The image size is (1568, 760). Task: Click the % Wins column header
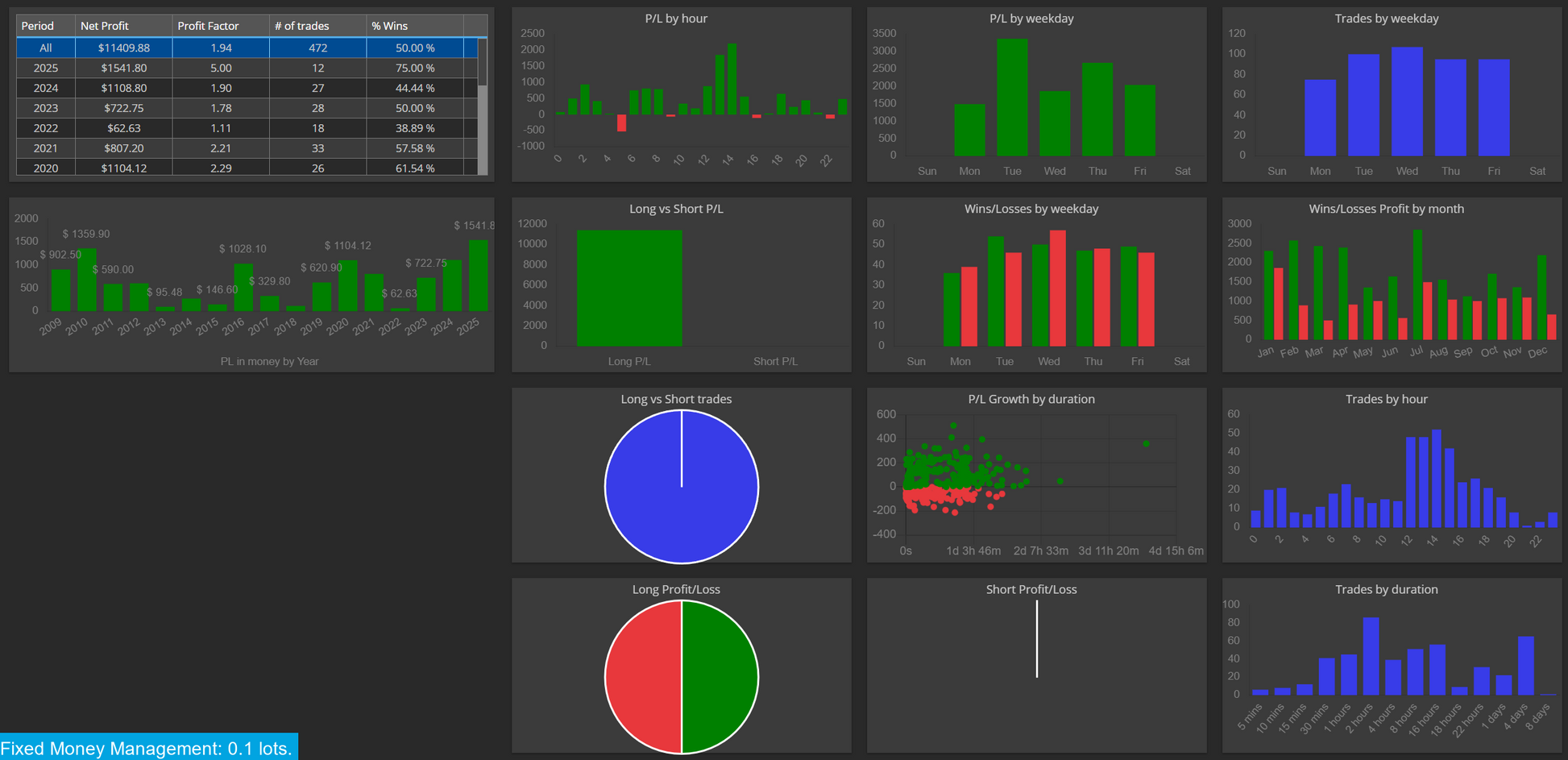click(x=414, y=26)
